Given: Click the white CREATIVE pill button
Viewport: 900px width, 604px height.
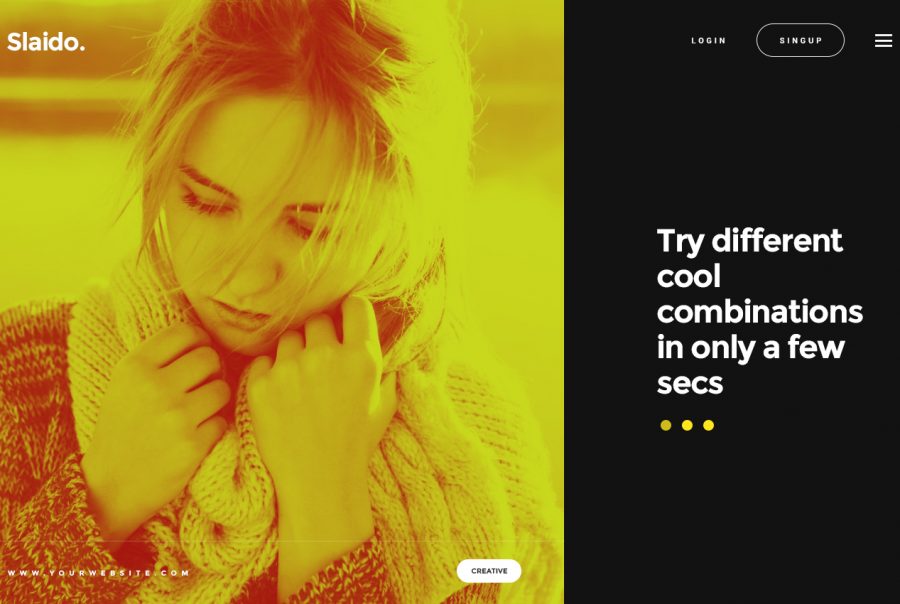Looking at the screenshot, I should (x=489, y=571).
